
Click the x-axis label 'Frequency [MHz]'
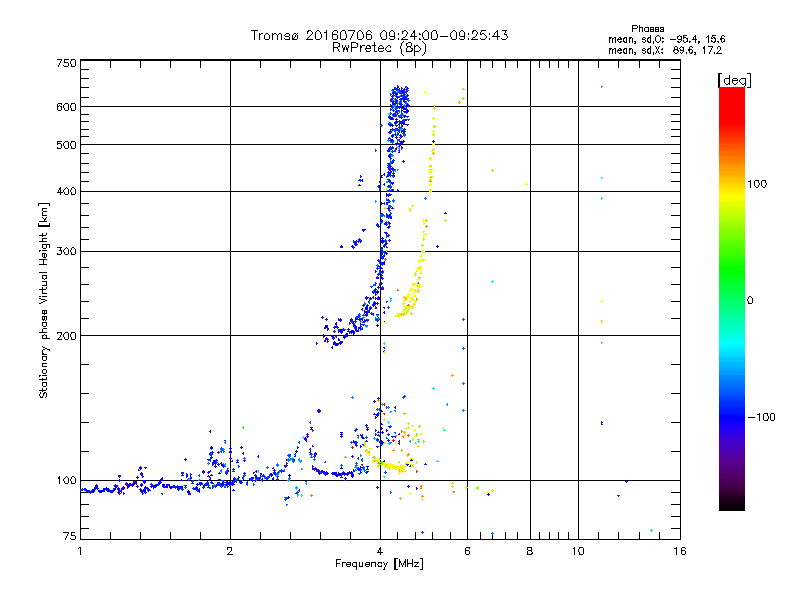pyautogui.click(x=379, y=564)
